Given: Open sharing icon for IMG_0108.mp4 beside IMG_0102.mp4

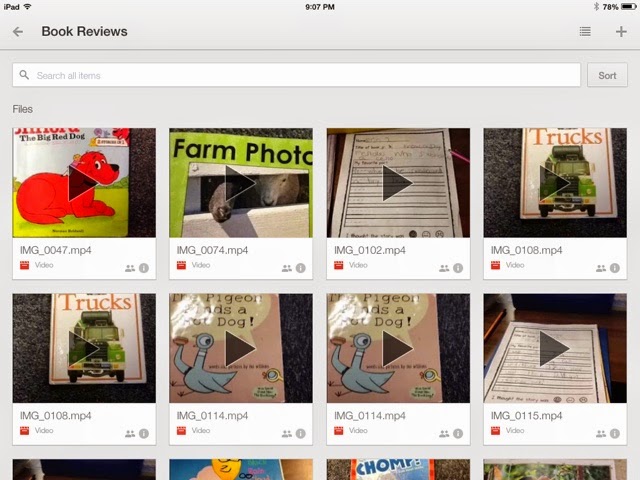Looking at the screenshot, I should pyautogui.click(x=601, y=268).
